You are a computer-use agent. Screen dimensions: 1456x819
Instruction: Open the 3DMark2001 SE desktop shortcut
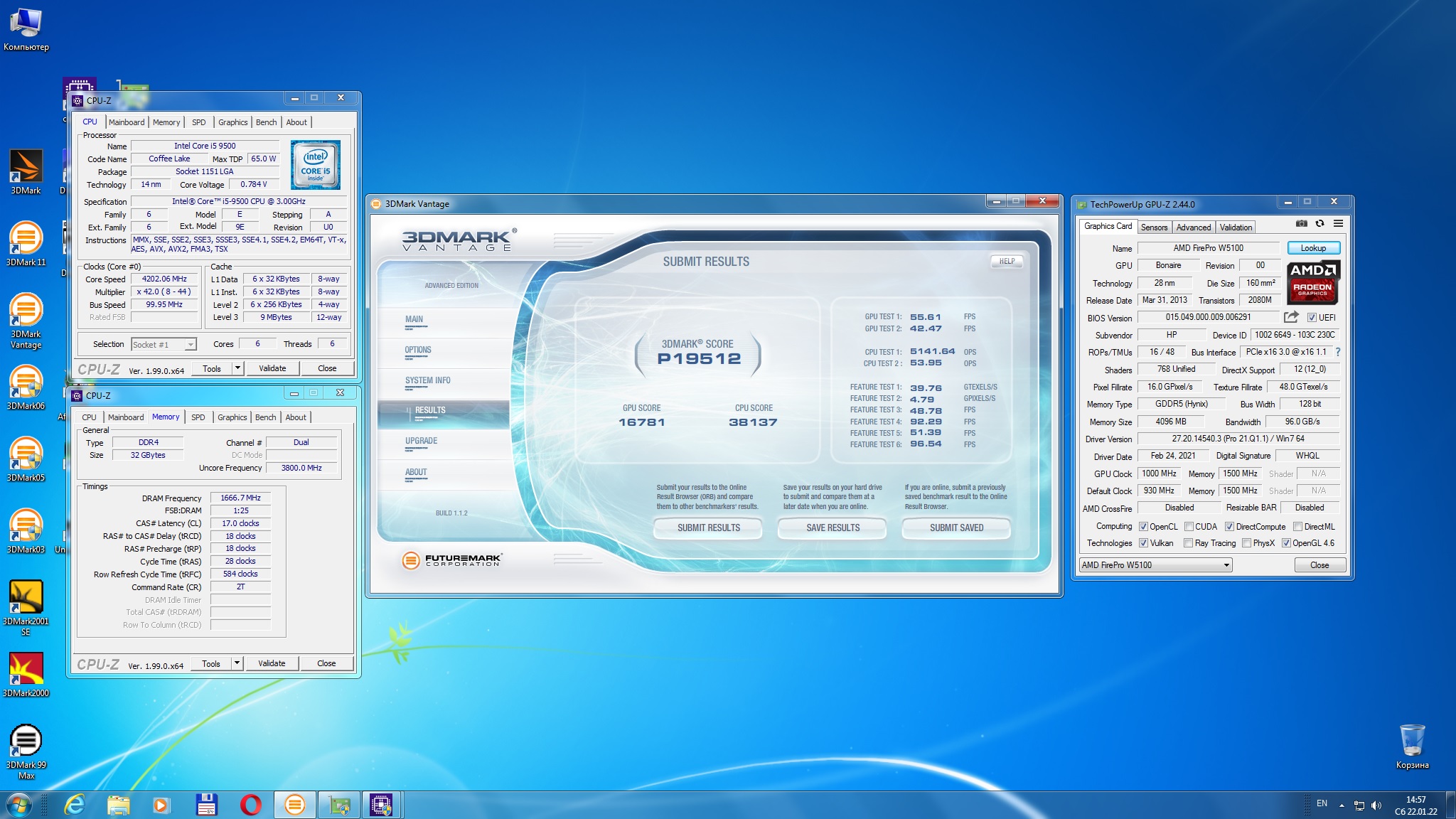coord(26,606)
